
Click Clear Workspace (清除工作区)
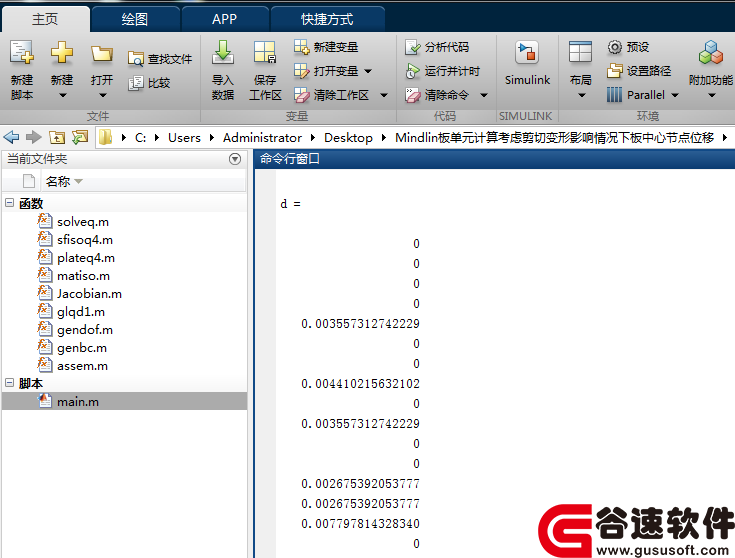(x=331, y=95)
